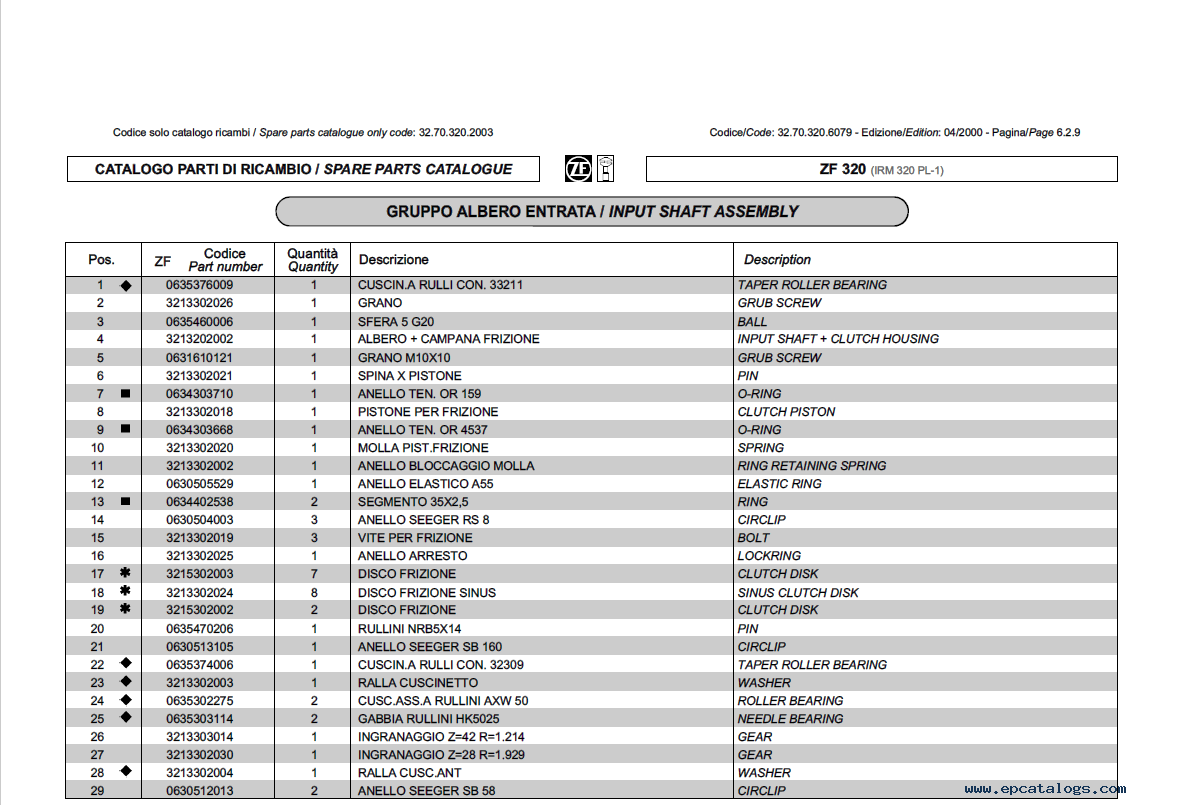Screen dimensions: 1177x805
Task: Click 'ANELLO SEEGER SB 160' cell
Action: 429,647
